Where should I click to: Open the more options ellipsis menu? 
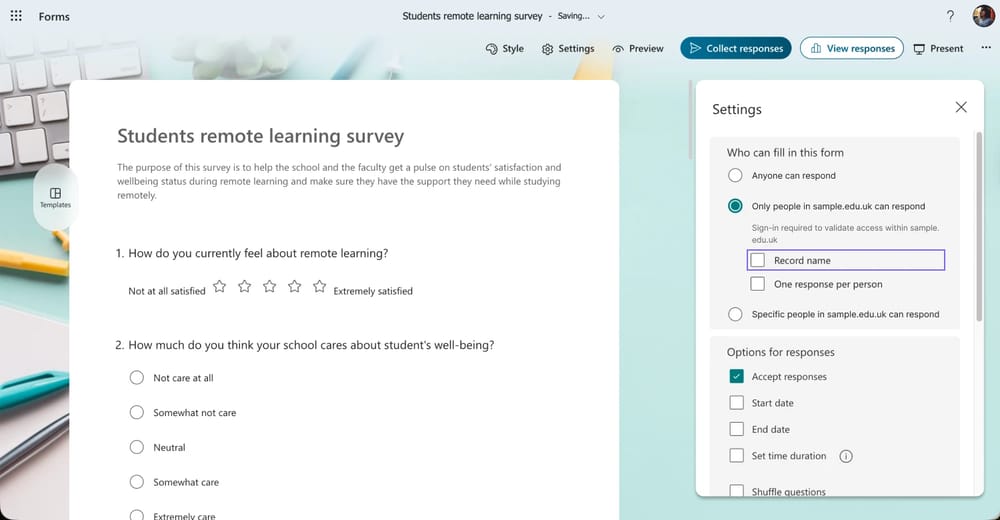tap(986, 48)
